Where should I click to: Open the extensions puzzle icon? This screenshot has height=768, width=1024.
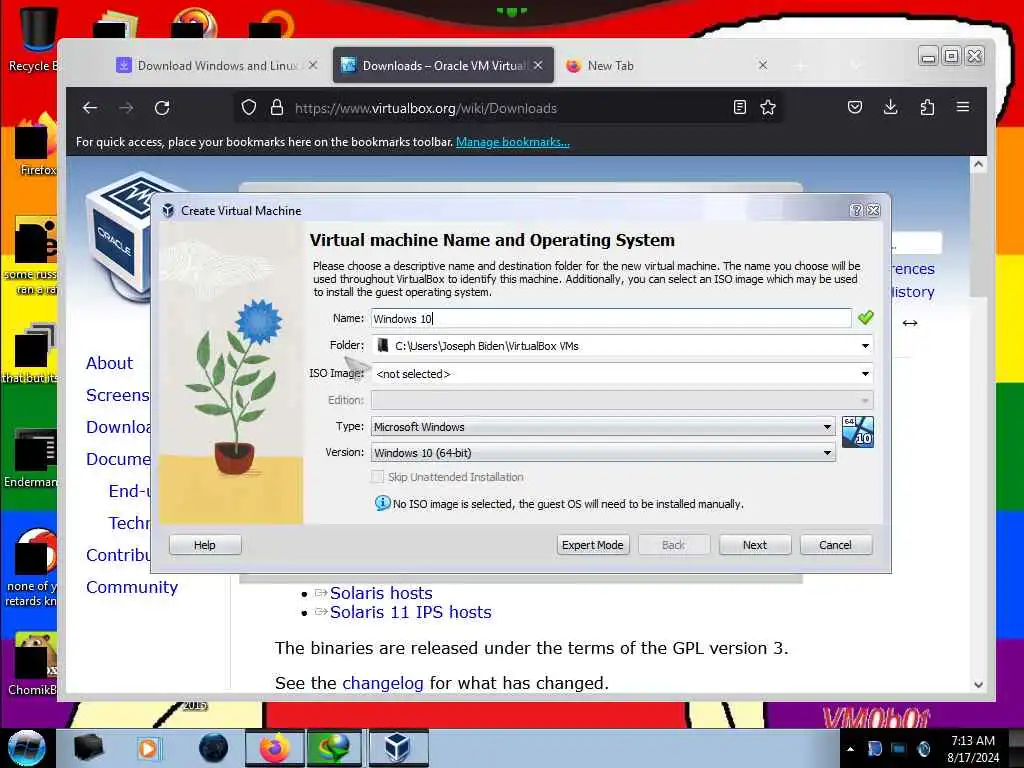927,107
